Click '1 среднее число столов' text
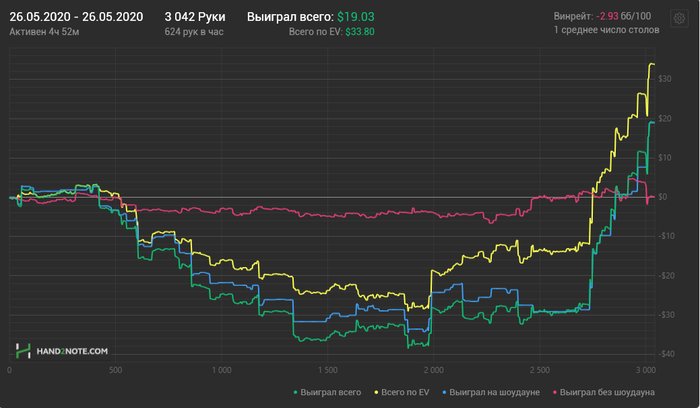 coord(607,30)
